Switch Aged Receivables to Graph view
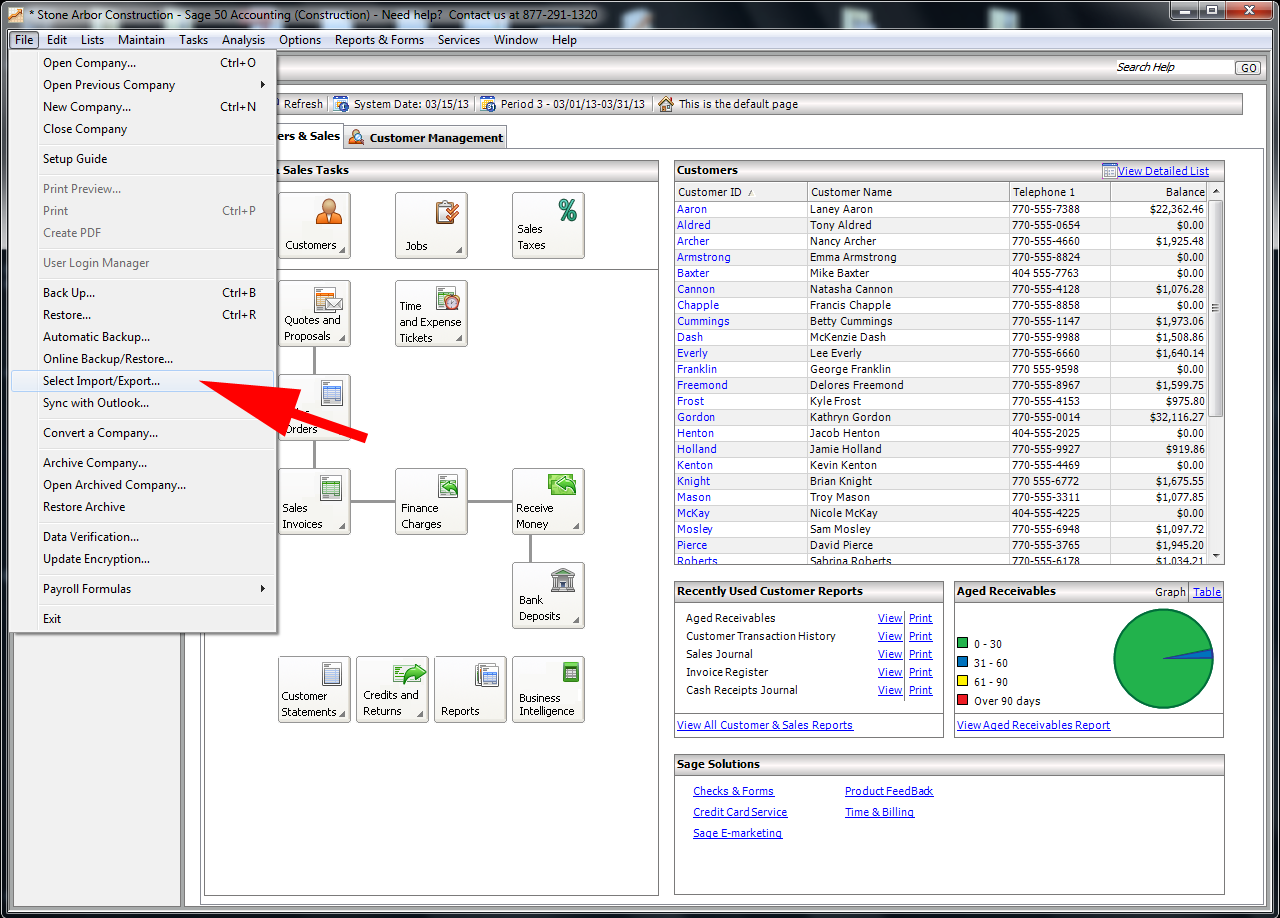The width and height of the screenshot is (1280, 918). coord(1169,591)
